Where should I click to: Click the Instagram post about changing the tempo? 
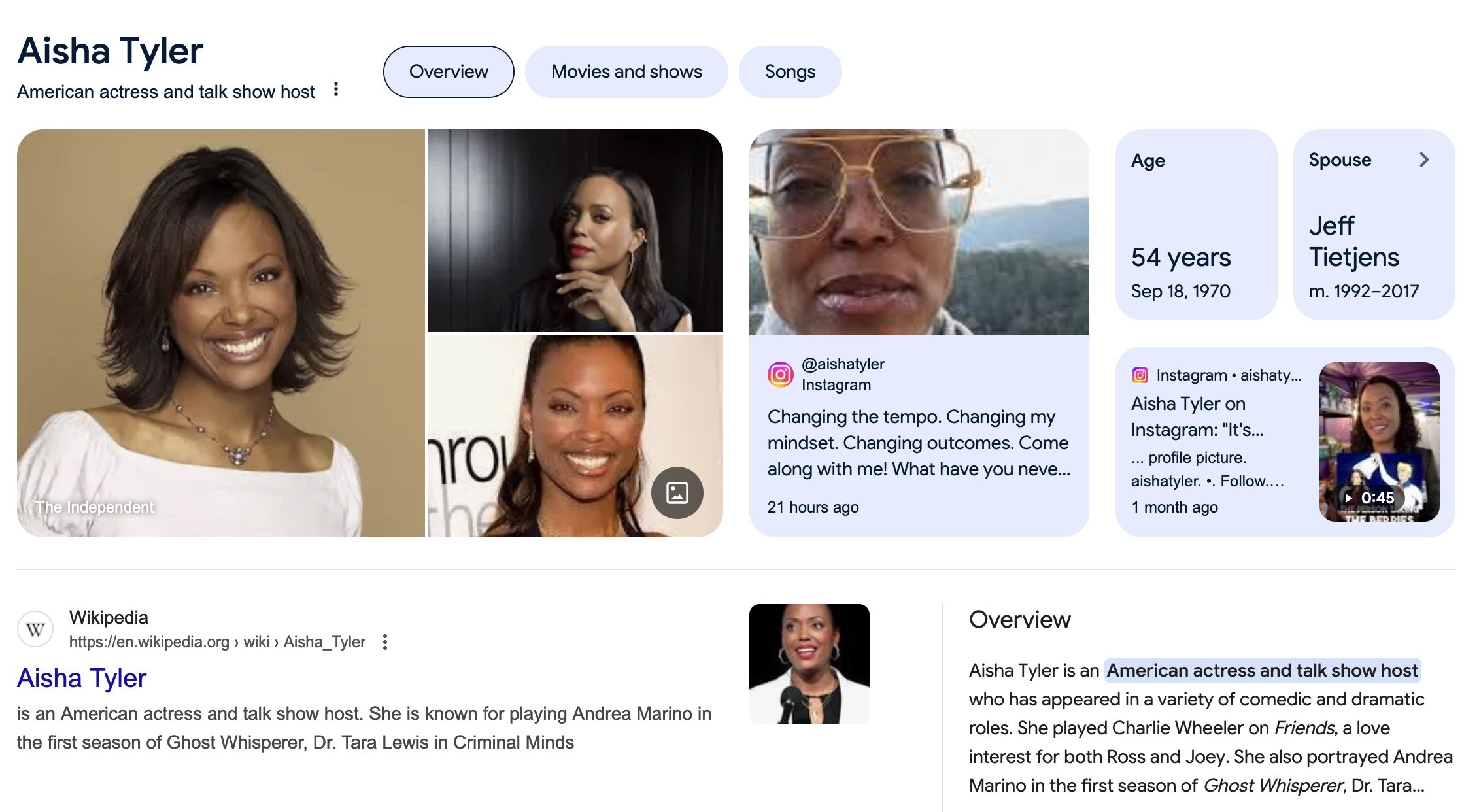tap(919, 333)
